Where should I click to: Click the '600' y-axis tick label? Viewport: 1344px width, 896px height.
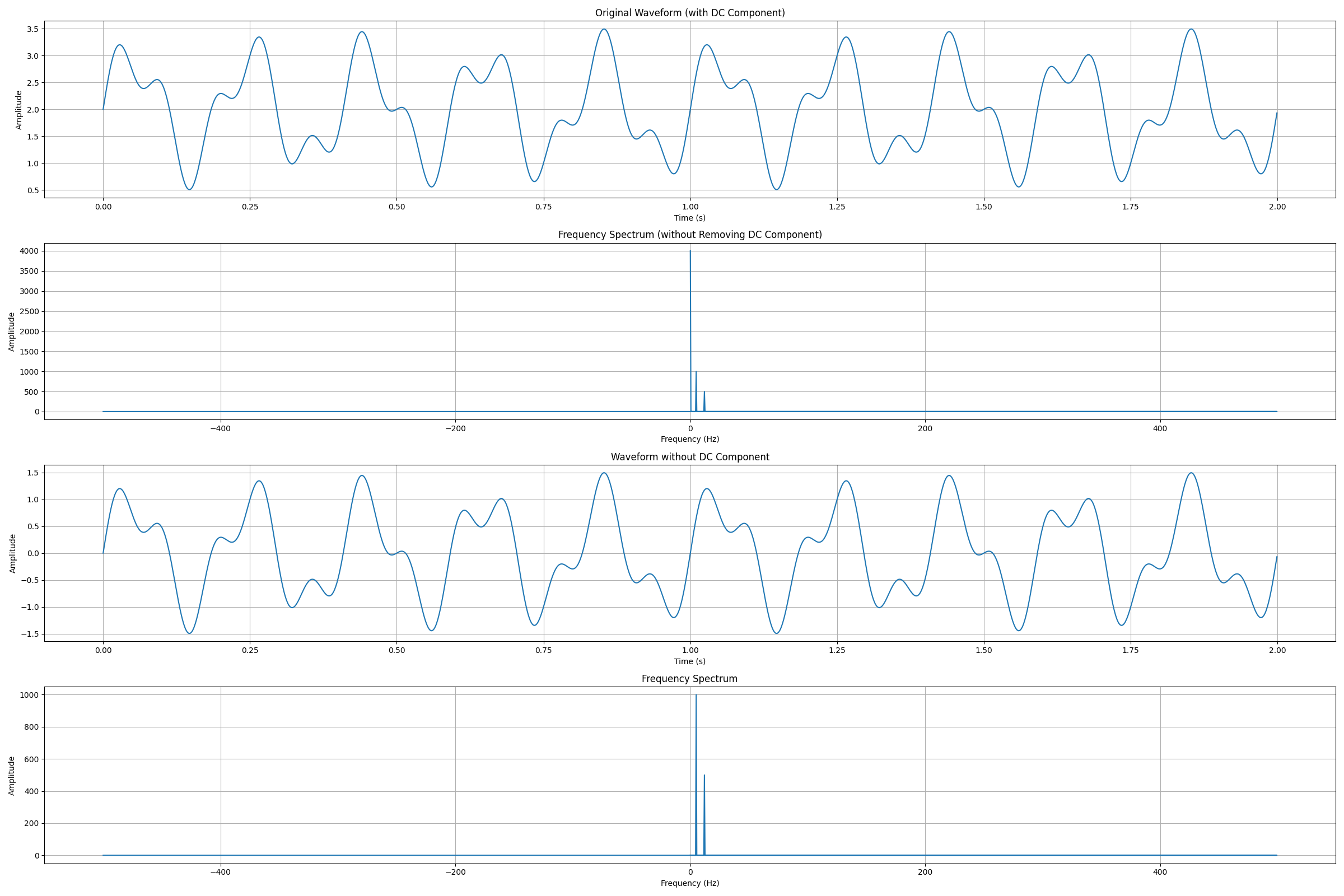[x=32, y=759]
